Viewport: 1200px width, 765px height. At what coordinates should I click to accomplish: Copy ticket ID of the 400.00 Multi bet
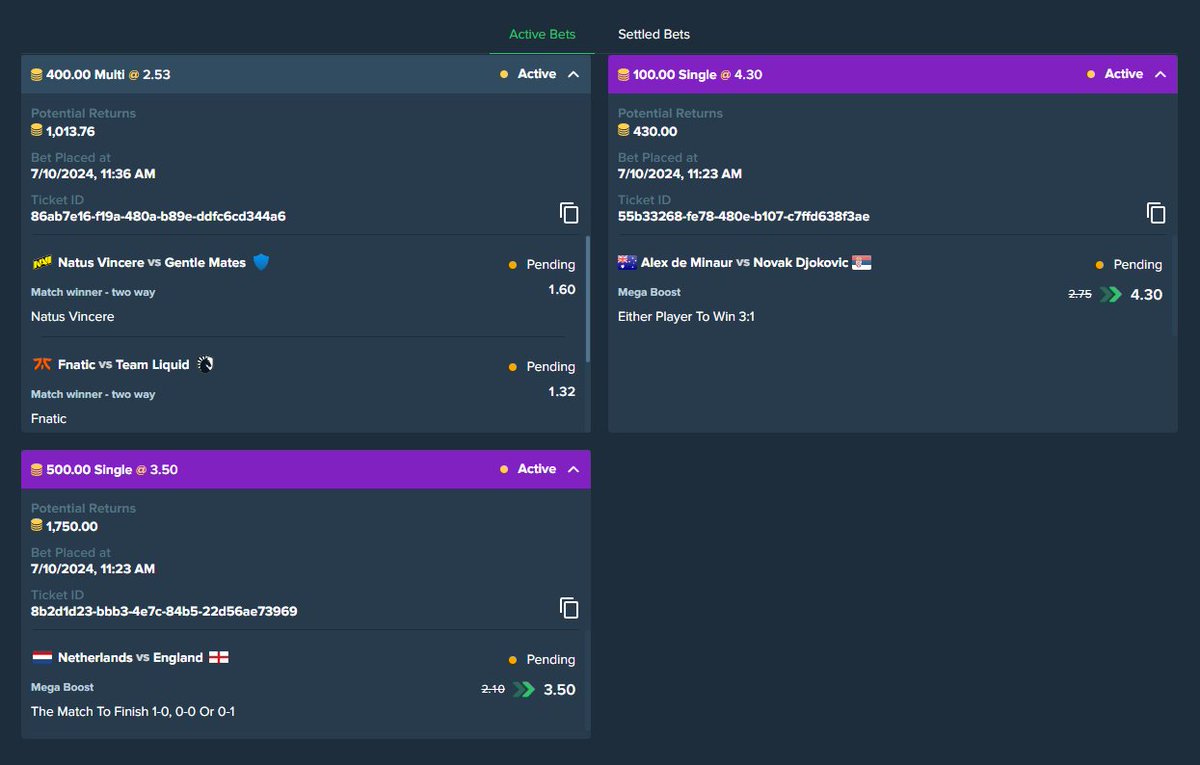(x=569, y=213)
